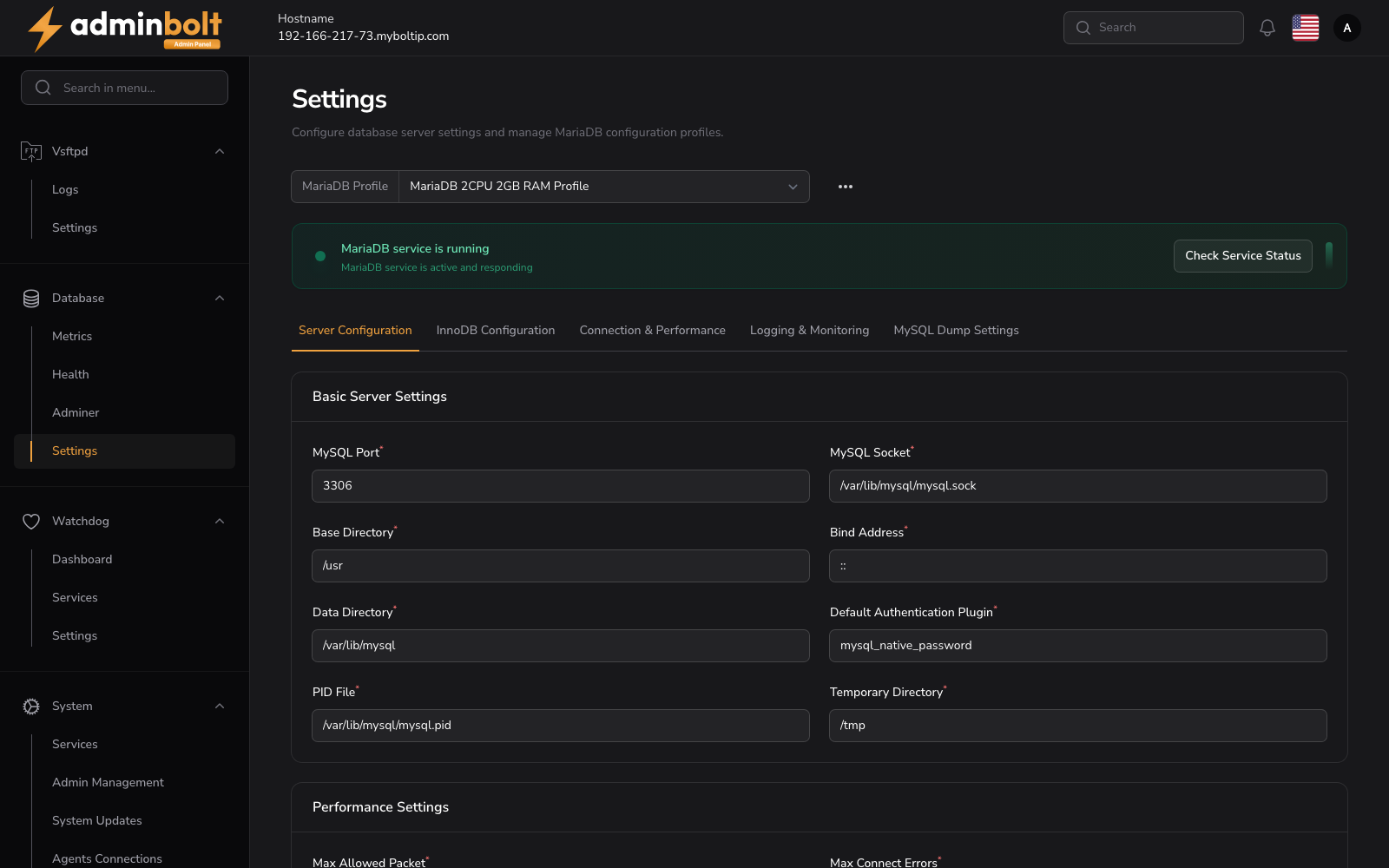Open Vsftpd Settings

click(75, 227)
